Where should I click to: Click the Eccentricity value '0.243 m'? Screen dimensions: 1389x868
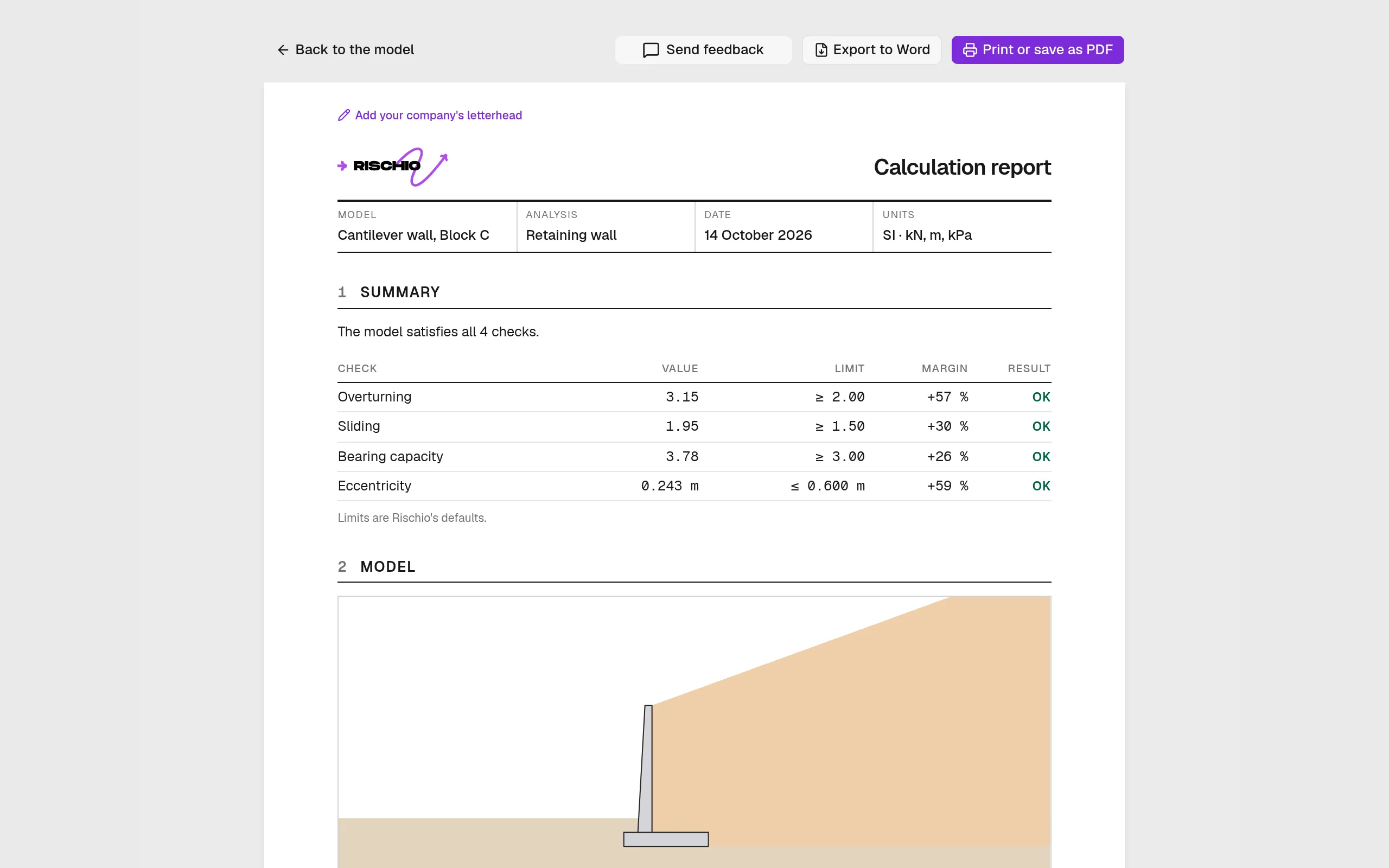coord(670,486)
